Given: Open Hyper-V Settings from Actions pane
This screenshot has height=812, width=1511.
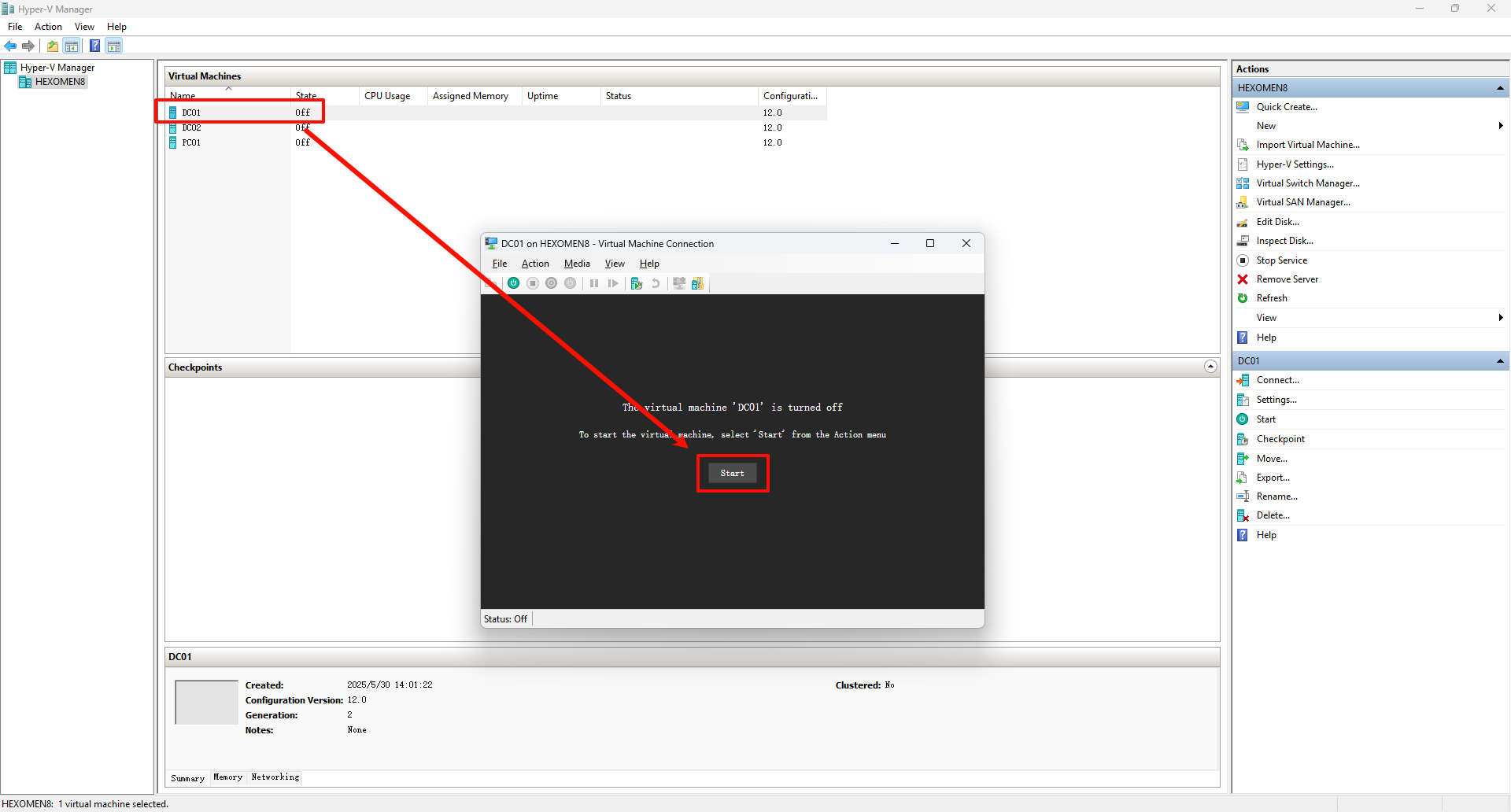Looking at the screenshot, I should pyautogui.click(x=1295, y=164).
